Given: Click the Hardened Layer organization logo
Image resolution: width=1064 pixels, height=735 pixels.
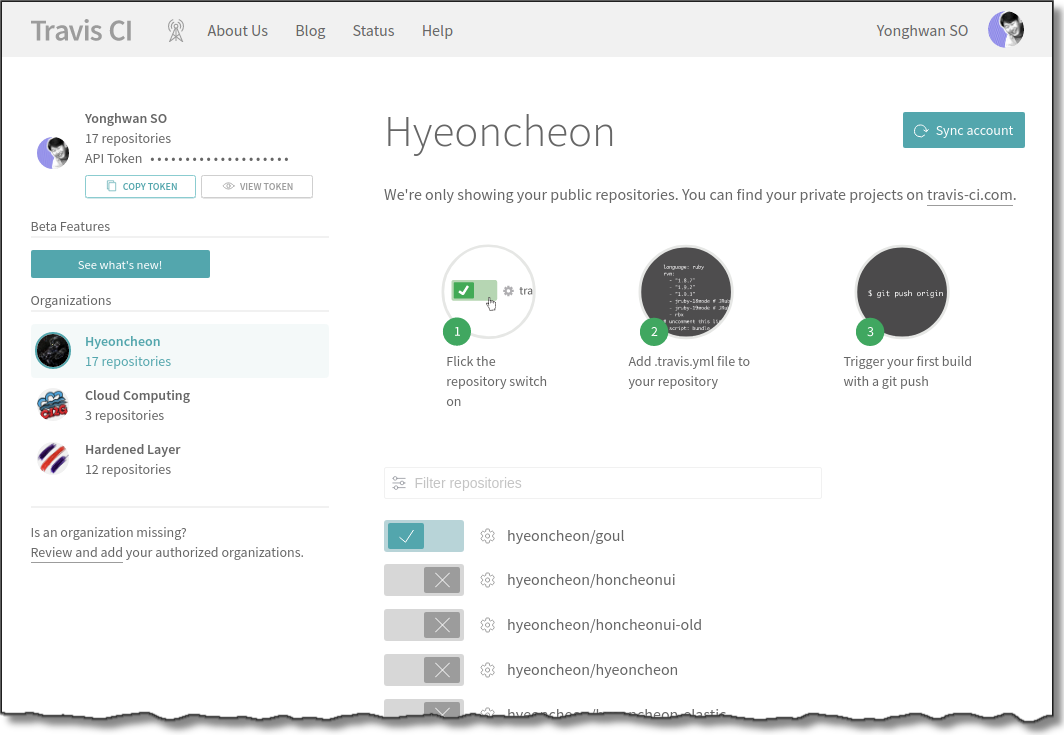Looking at the screenshot, I should click(x=53, y=459).
